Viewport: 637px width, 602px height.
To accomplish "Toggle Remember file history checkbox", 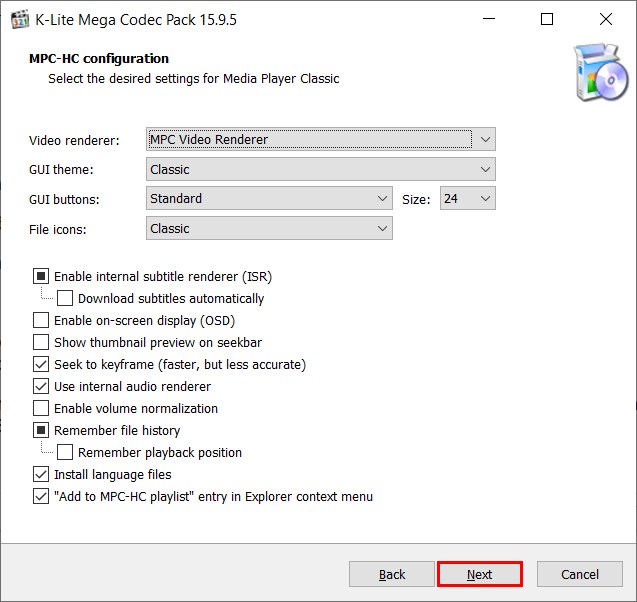I will (x=41, y=430).
